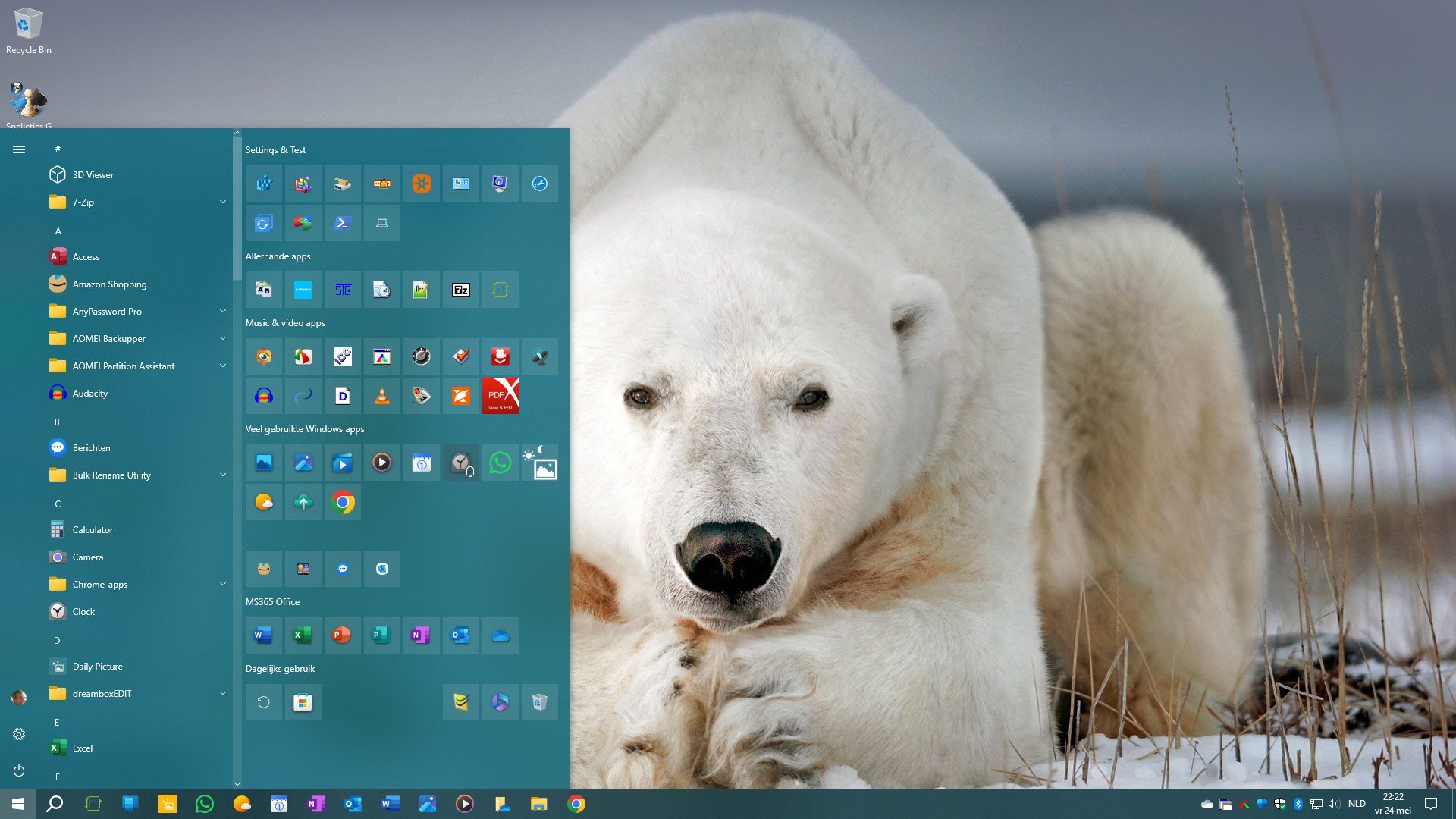Open the PowerPoint tile under MS365 Office
1456x819 pixels.
coord(342,635)
